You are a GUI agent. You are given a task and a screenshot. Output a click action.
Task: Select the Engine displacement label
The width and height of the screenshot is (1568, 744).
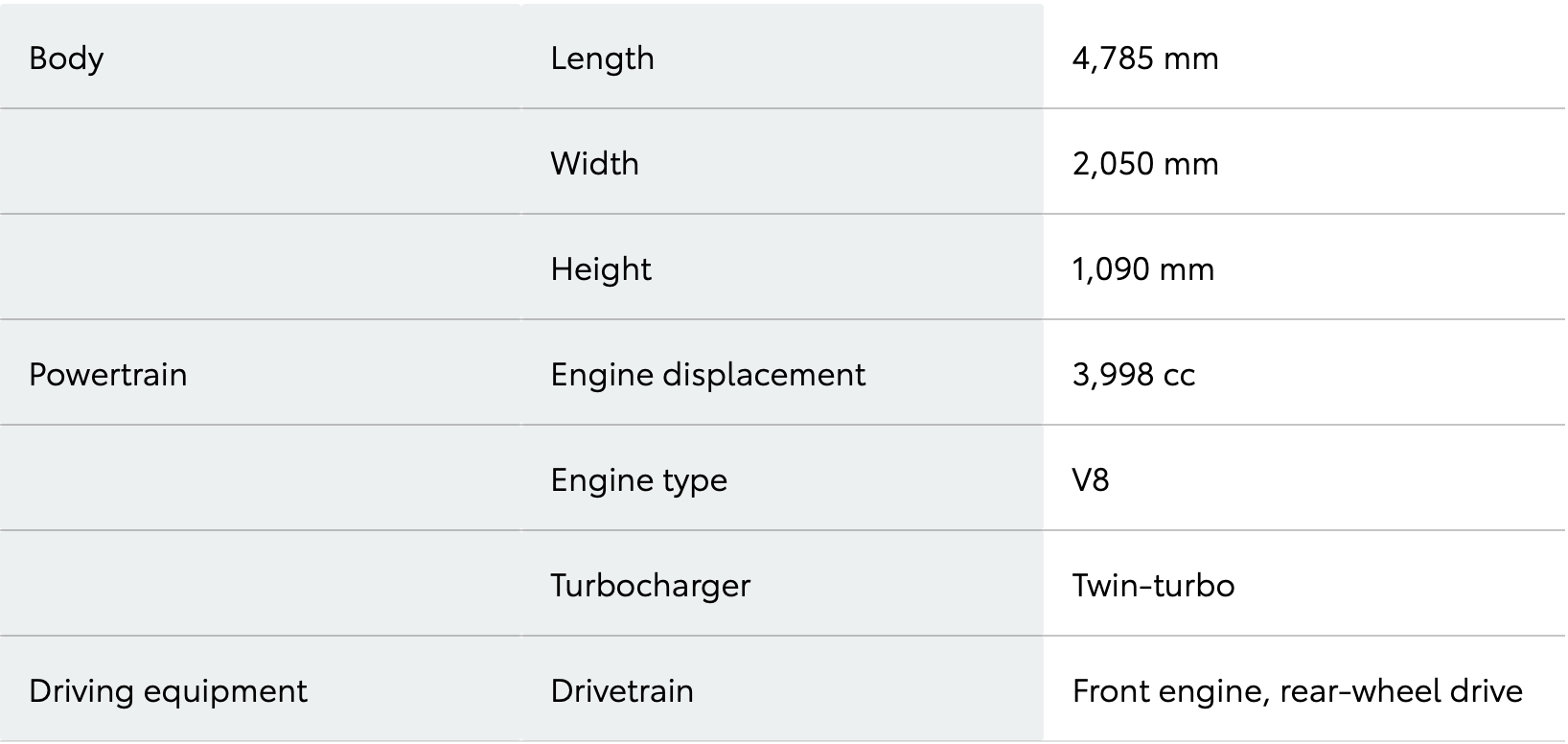coord(707,374)
